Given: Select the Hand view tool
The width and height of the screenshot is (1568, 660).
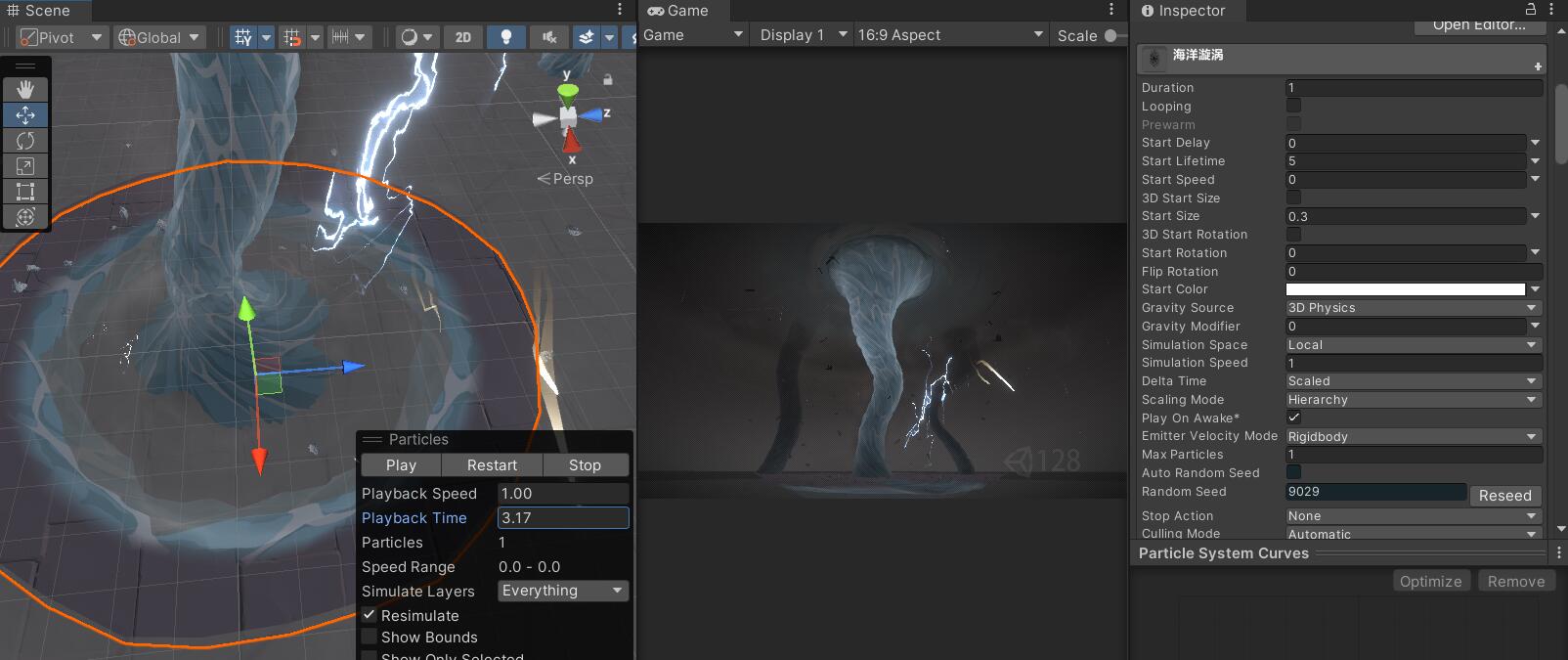Looking at the screenshot, I should coord(25,89).
